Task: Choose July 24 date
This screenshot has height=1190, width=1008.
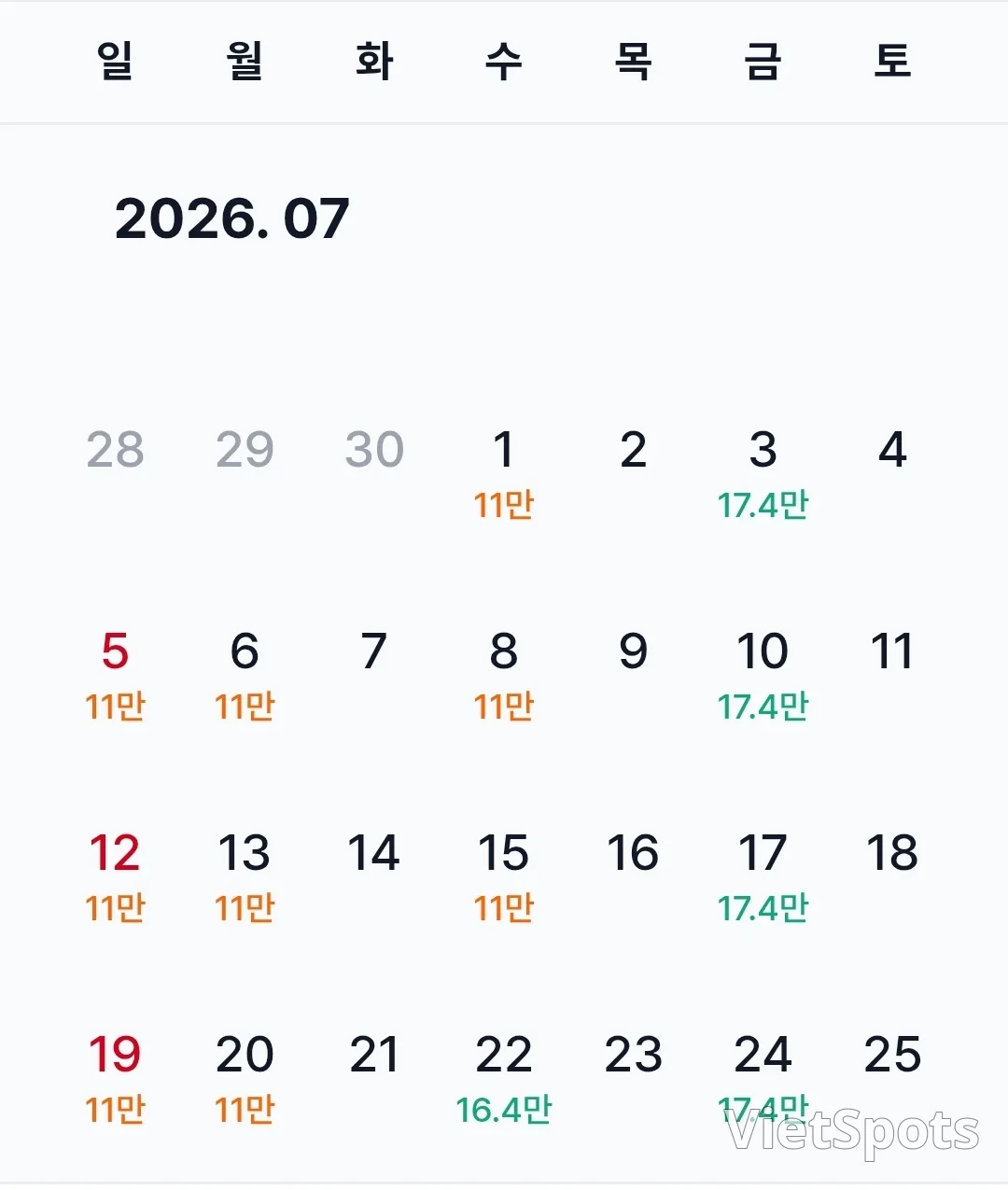Action: 763,1079
